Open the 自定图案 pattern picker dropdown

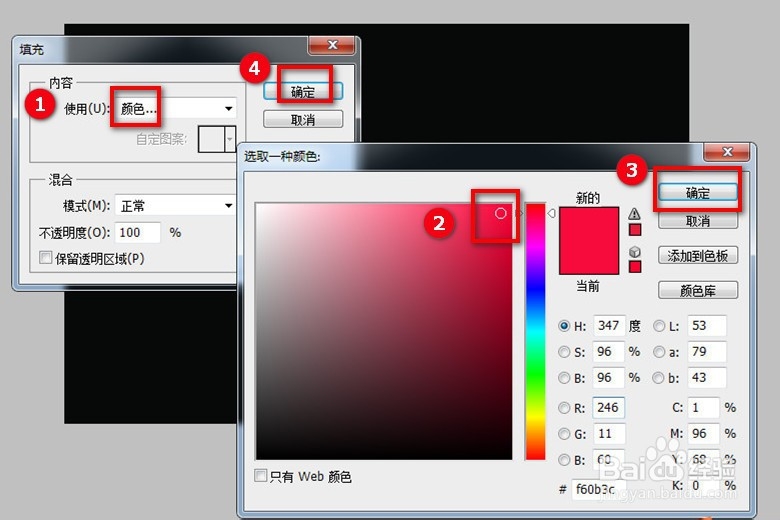[x=230, y=139]
